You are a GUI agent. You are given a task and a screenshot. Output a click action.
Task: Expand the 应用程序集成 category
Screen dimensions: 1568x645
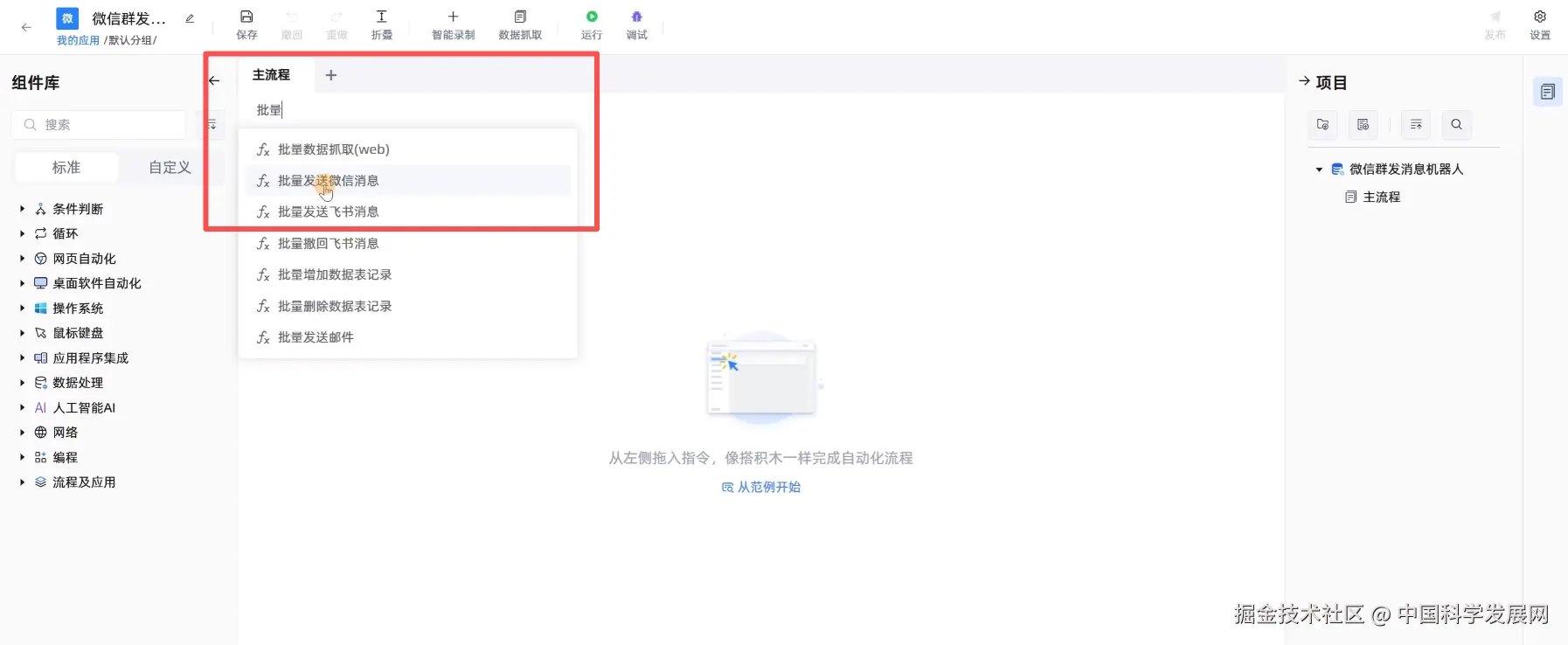[22, 357]
